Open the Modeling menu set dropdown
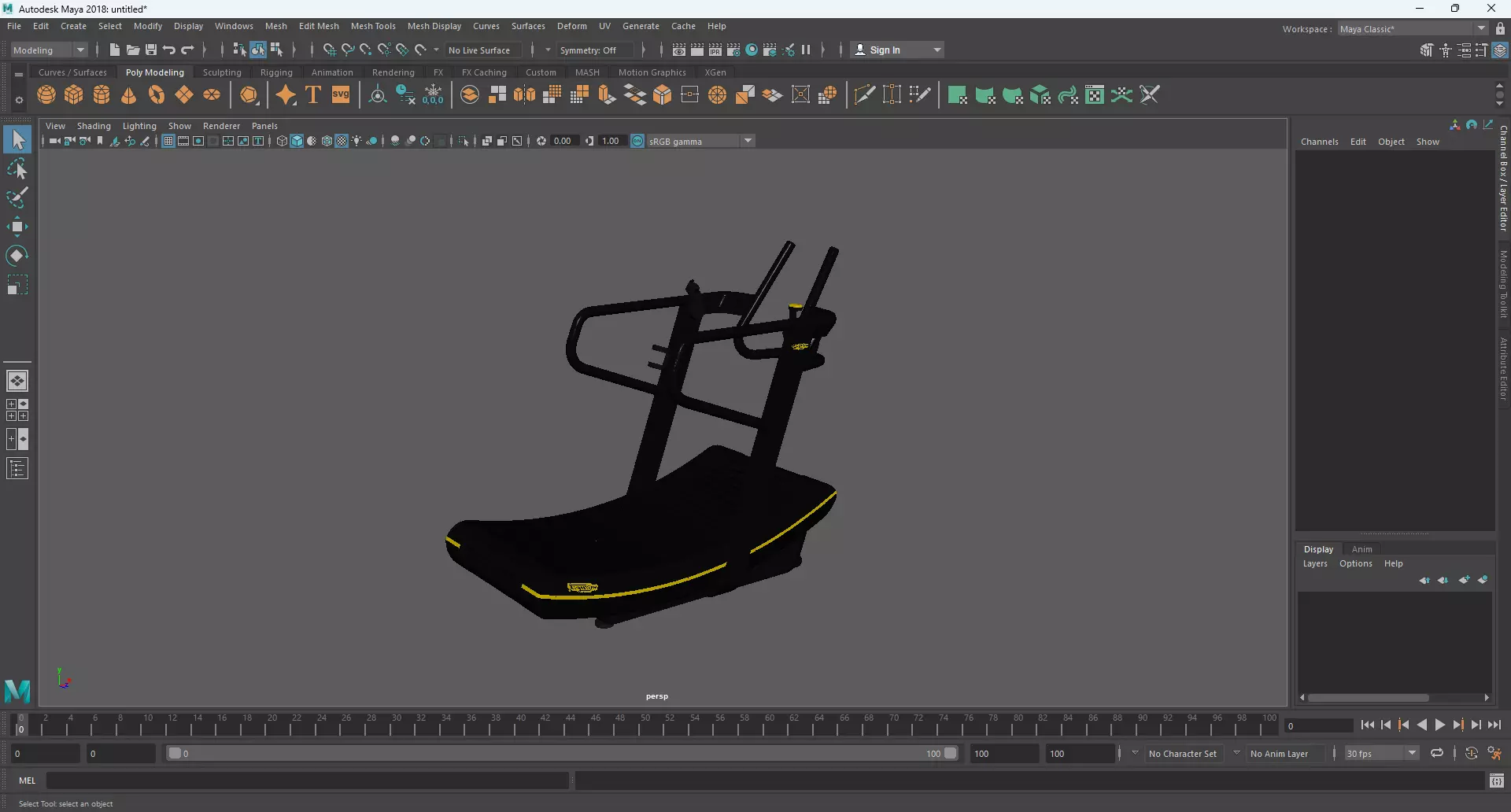The image size is (1511, 812). [x=49, y=50]
